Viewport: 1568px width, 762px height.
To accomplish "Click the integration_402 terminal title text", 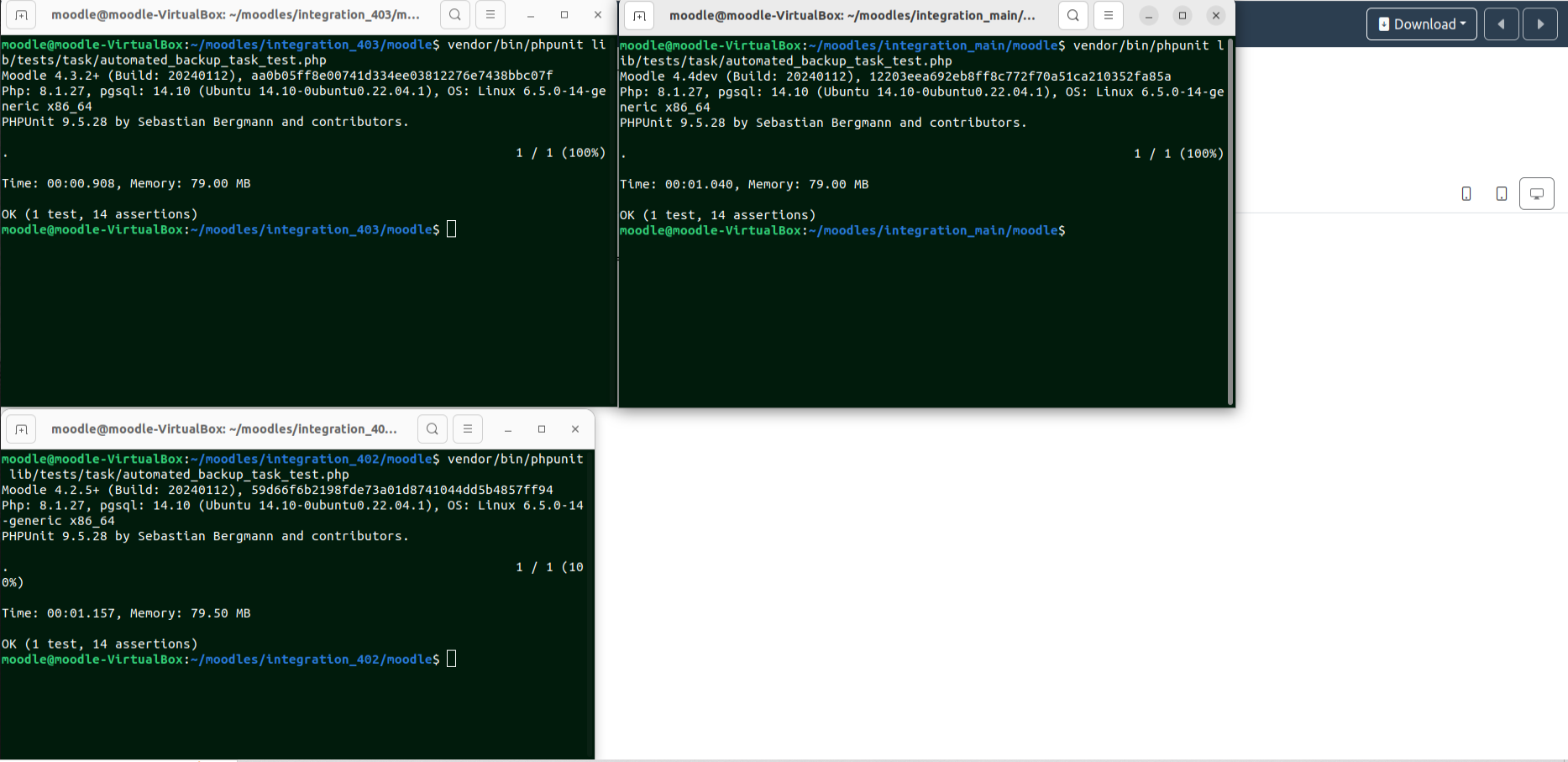I will tap(224, 429).
